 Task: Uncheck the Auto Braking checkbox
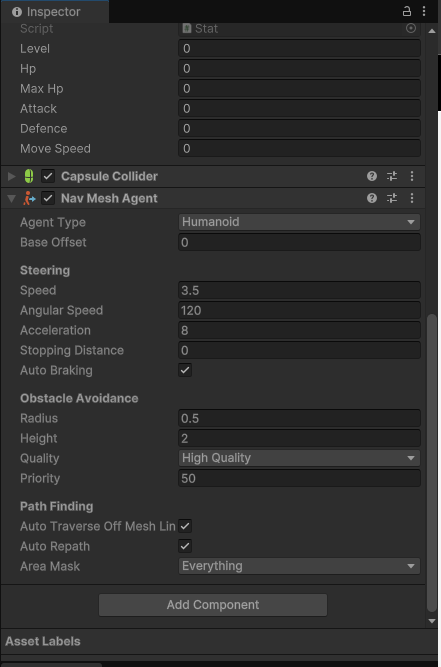click(x=185, y=370)
